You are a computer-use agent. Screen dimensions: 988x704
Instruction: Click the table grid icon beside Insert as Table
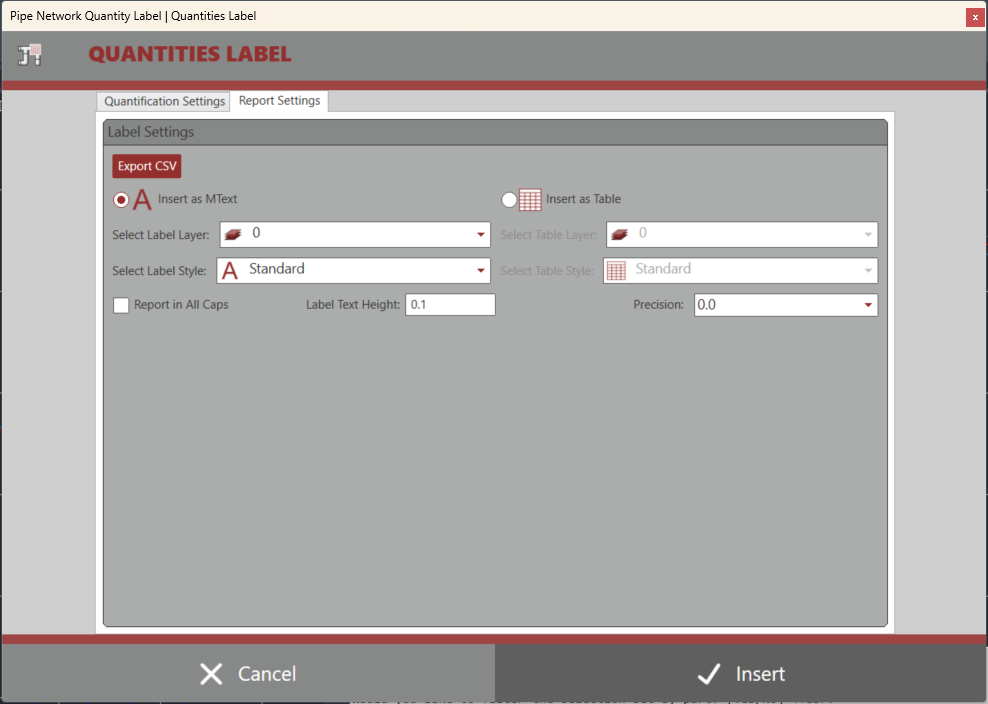[x=530, y=200]
